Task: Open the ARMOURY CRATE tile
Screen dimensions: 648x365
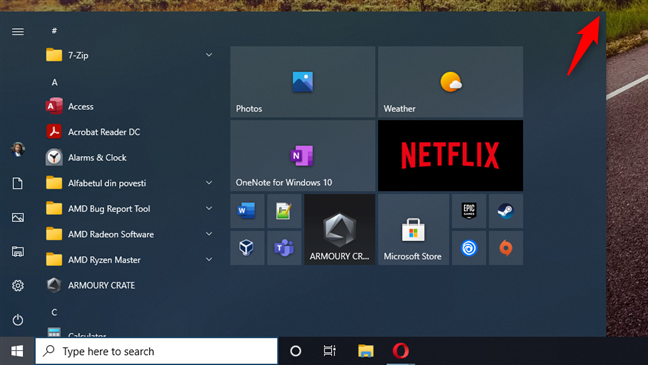Action: click(340, 229)
